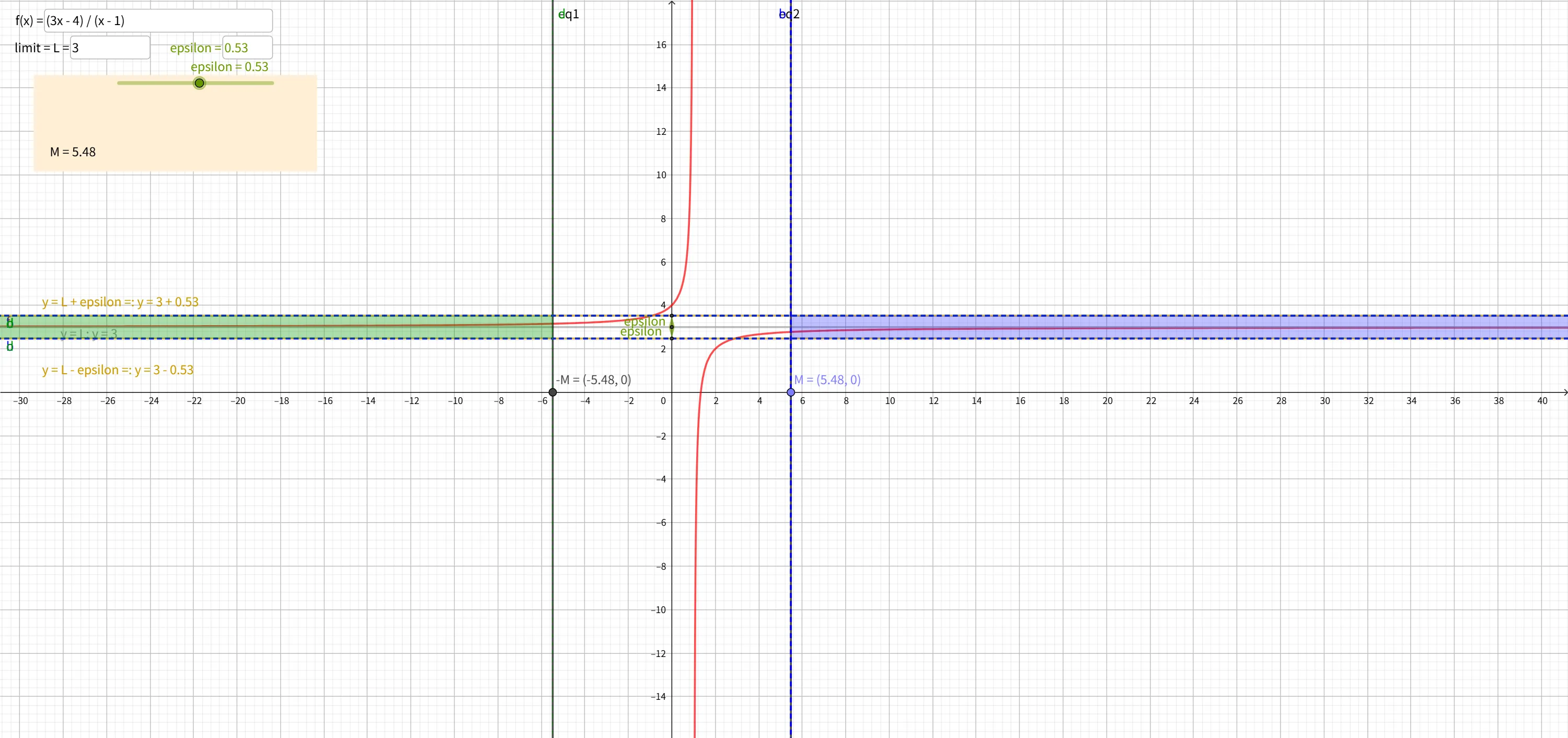Click the x-axis tick label "30"
This screenshot has height=738, width=1568.
pyautogui.click(x=1324, y=401)
